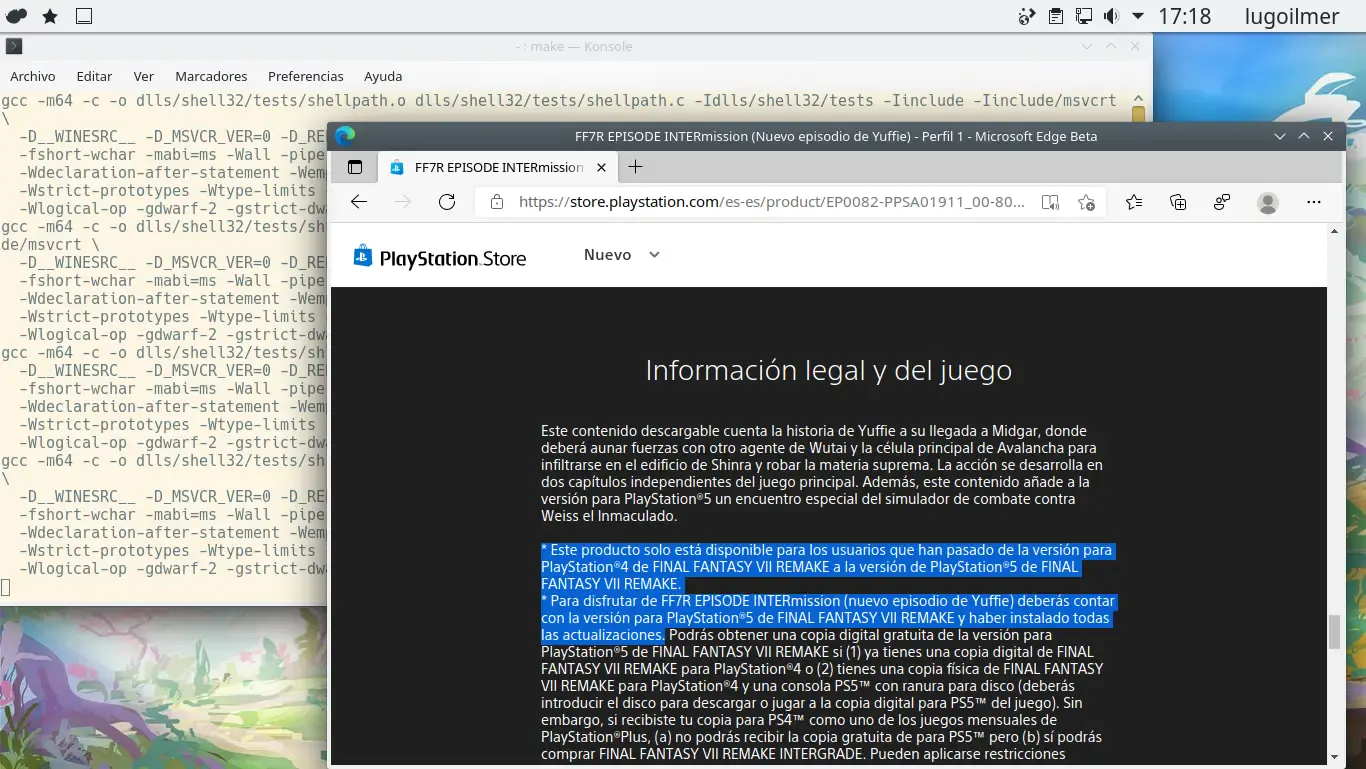Reload the PlayStation Store page
Image resolution: width=1366 pixels, height=769 pixels.
click(447, 202)
